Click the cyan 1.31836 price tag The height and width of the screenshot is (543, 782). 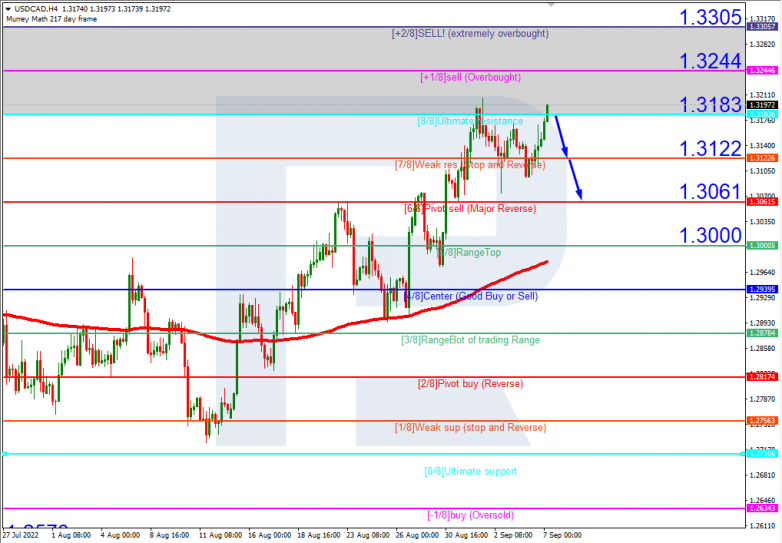click(763, 115)
